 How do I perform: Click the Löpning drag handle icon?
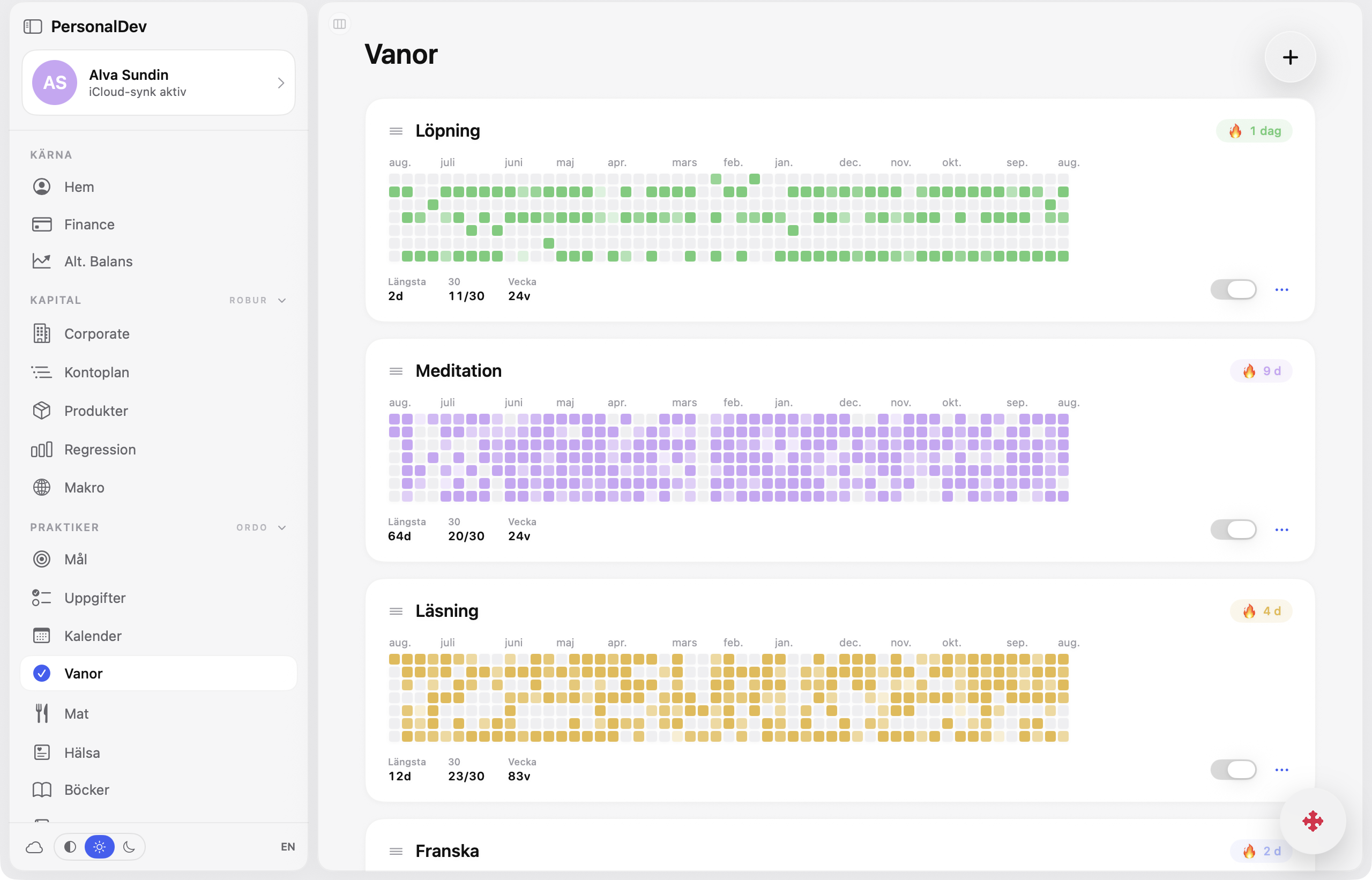tap(396, 131)
